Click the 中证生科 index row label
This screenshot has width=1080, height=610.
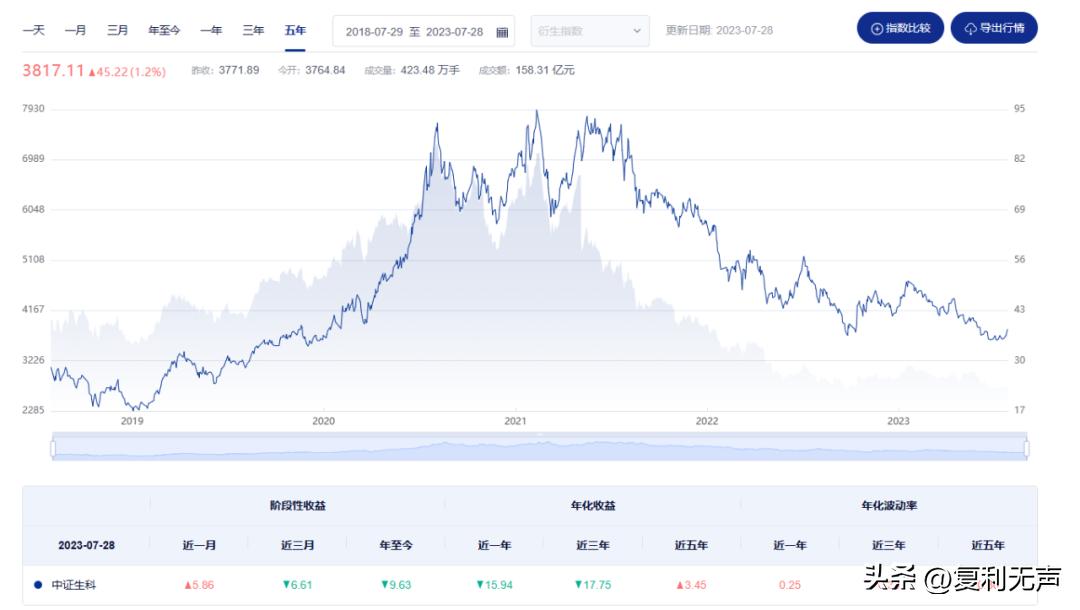73,585
